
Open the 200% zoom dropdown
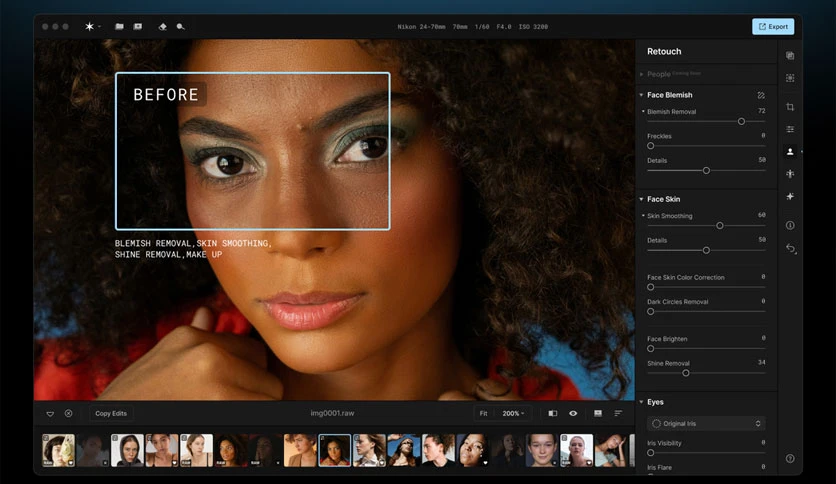click(513, 413)
